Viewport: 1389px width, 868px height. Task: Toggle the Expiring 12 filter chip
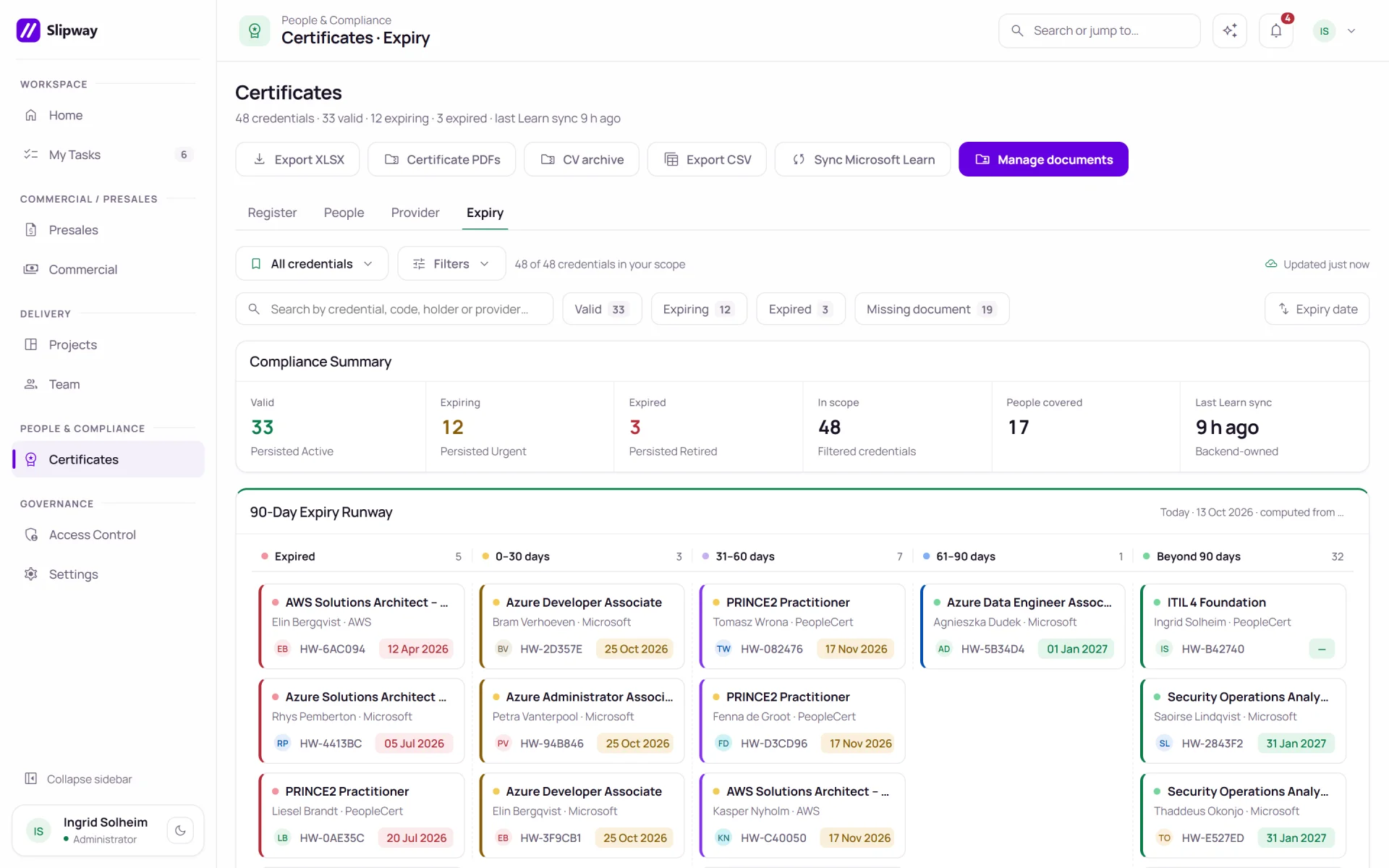click(x=699, y=309)
